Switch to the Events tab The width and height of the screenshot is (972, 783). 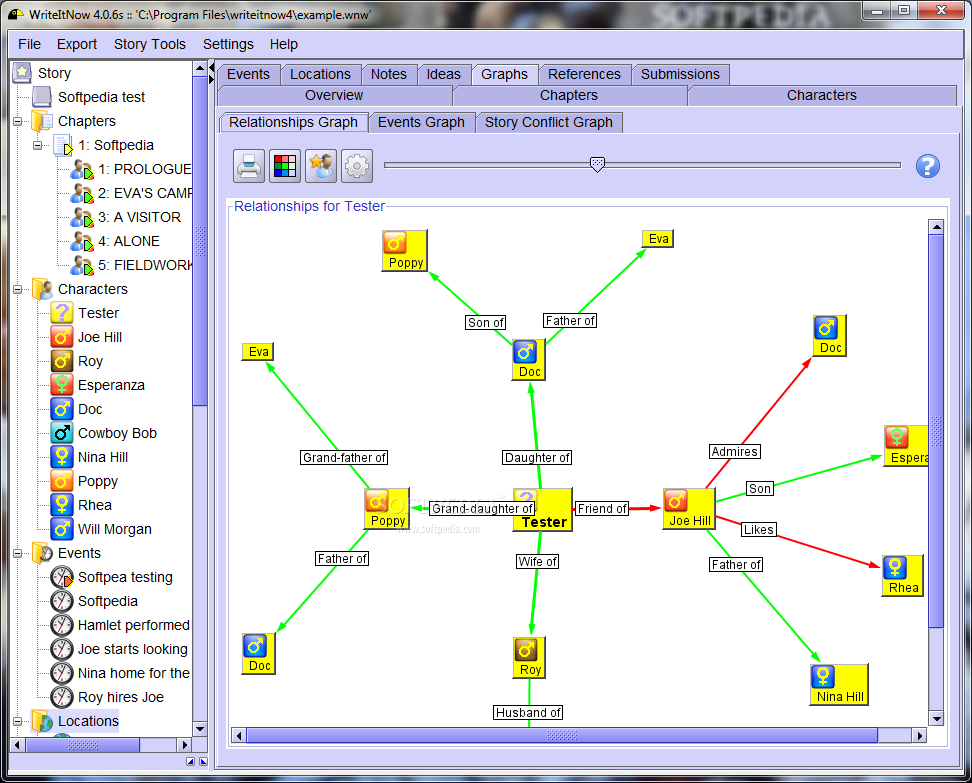(x=249, y=74)
